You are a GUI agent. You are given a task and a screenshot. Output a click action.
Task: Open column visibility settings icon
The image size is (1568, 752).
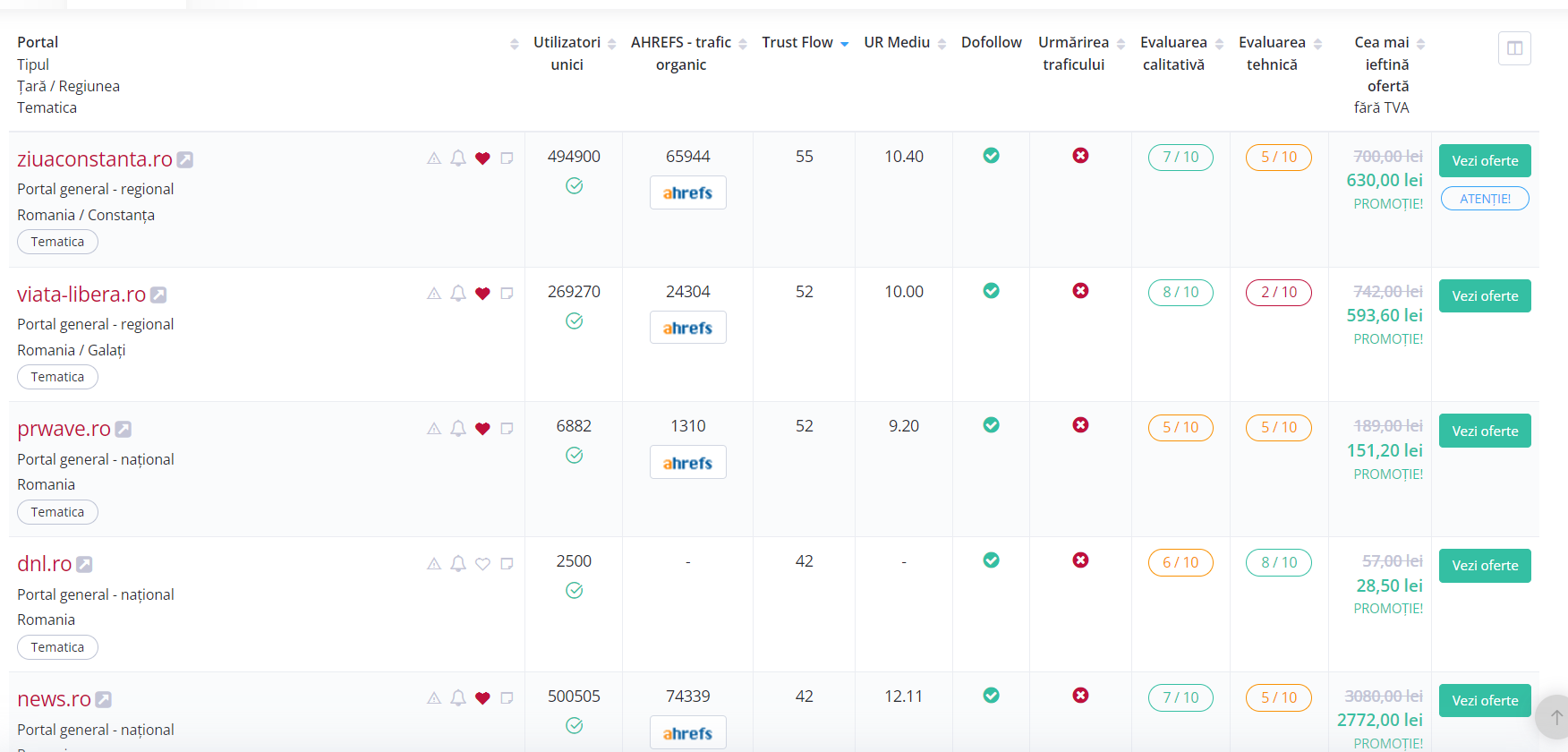click(x=1514, y=48)
